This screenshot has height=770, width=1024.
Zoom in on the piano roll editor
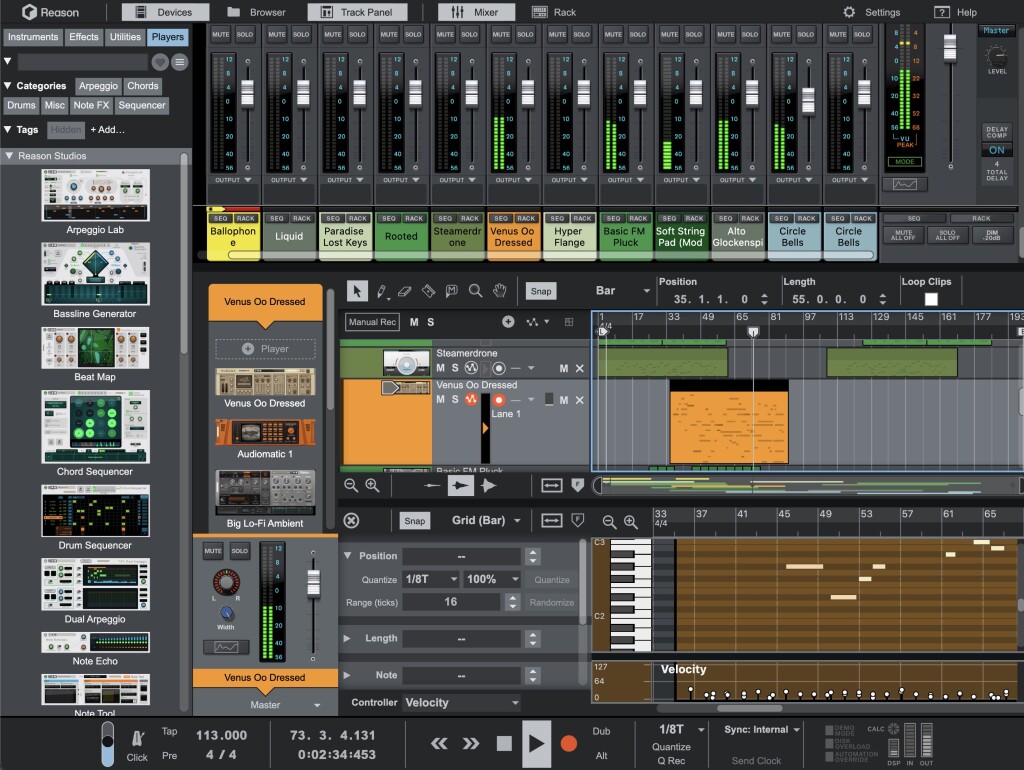tap(630, 521)
